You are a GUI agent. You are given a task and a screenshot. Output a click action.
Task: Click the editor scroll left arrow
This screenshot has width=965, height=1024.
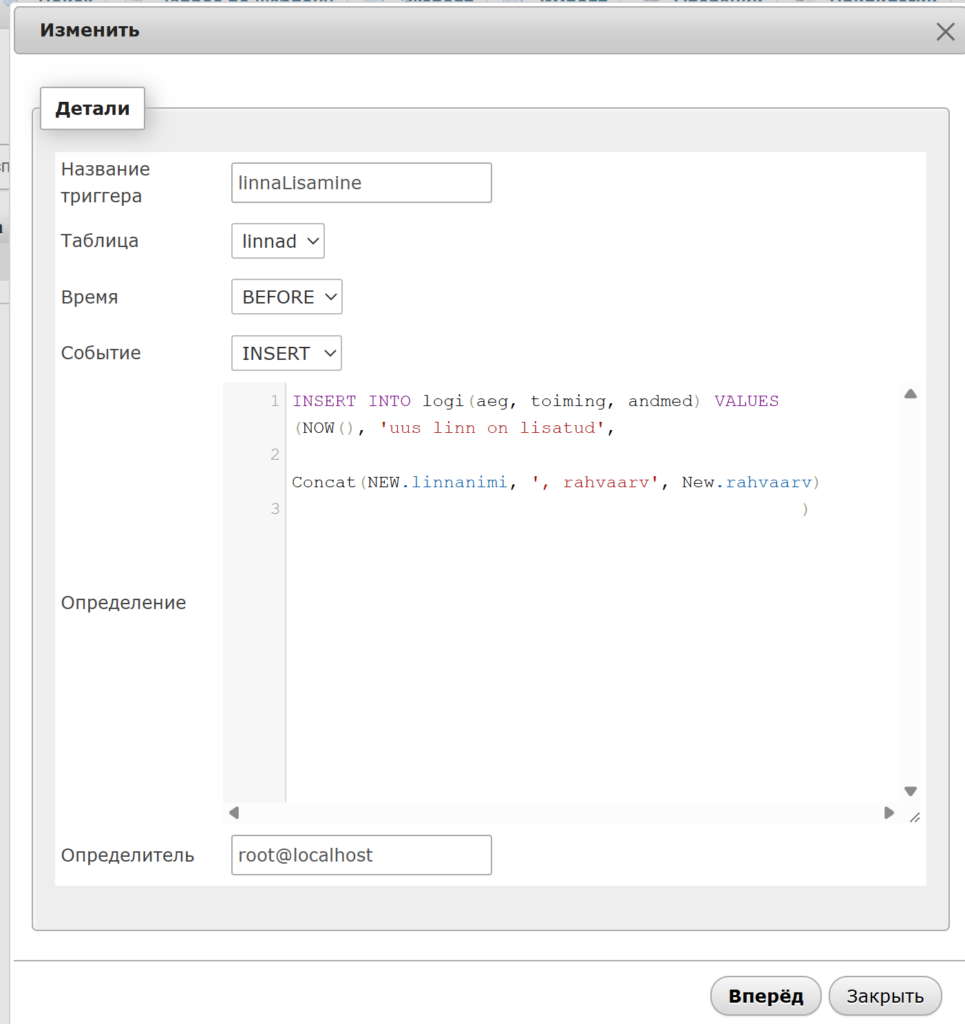coord(234,812)
